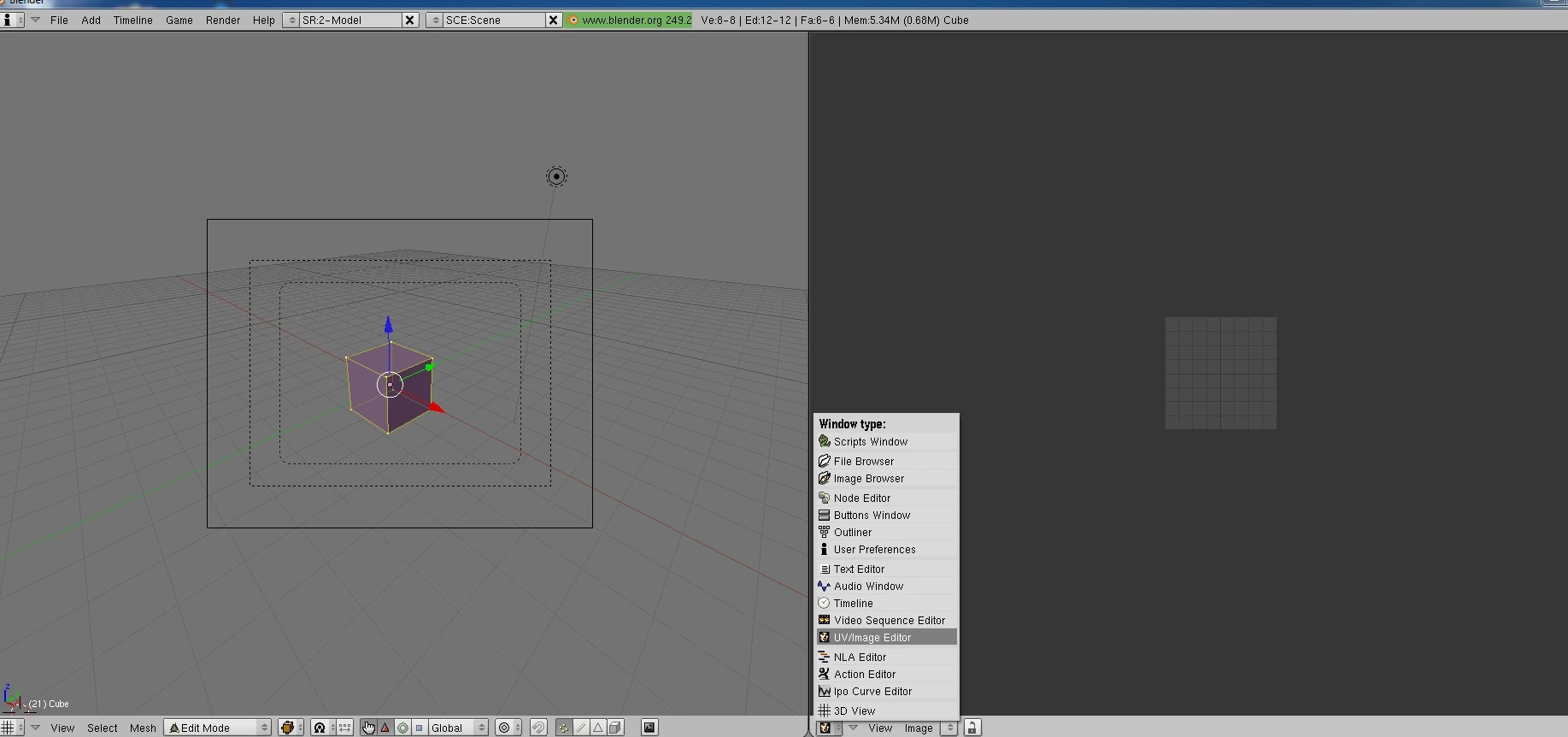Open pivot point selector
The width and height of the screenshot is (1568, 737).
[322, 728]
